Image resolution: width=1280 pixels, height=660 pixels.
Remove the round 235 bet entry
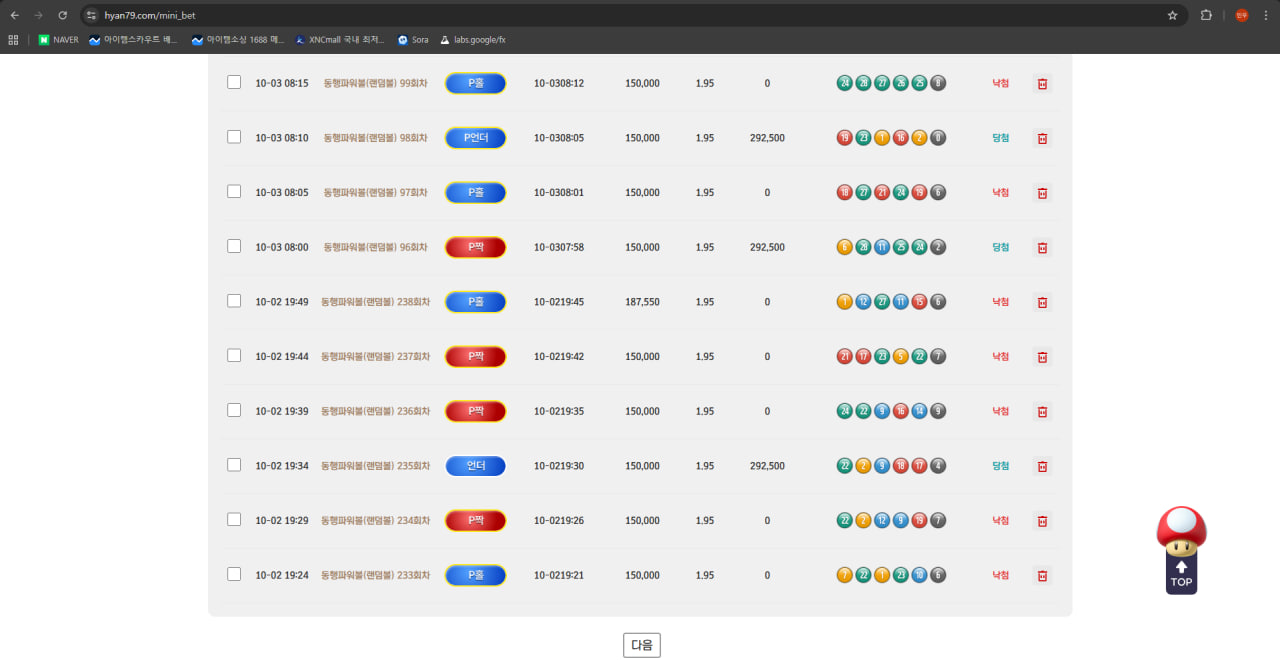(x=1042, y=466)
